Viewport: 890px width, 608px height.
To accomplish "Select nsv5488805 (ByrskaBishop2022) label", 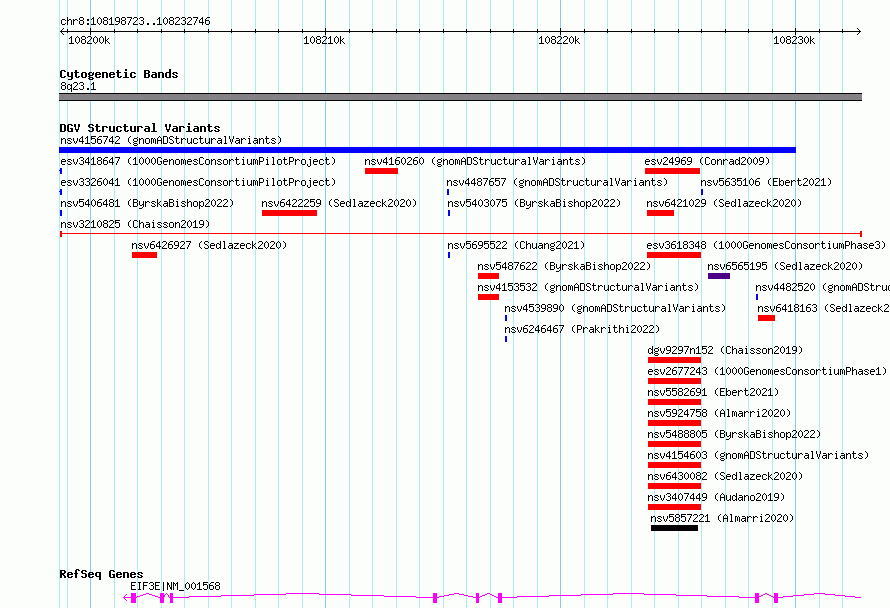I will pyautogui.click(x=734, y=434).
